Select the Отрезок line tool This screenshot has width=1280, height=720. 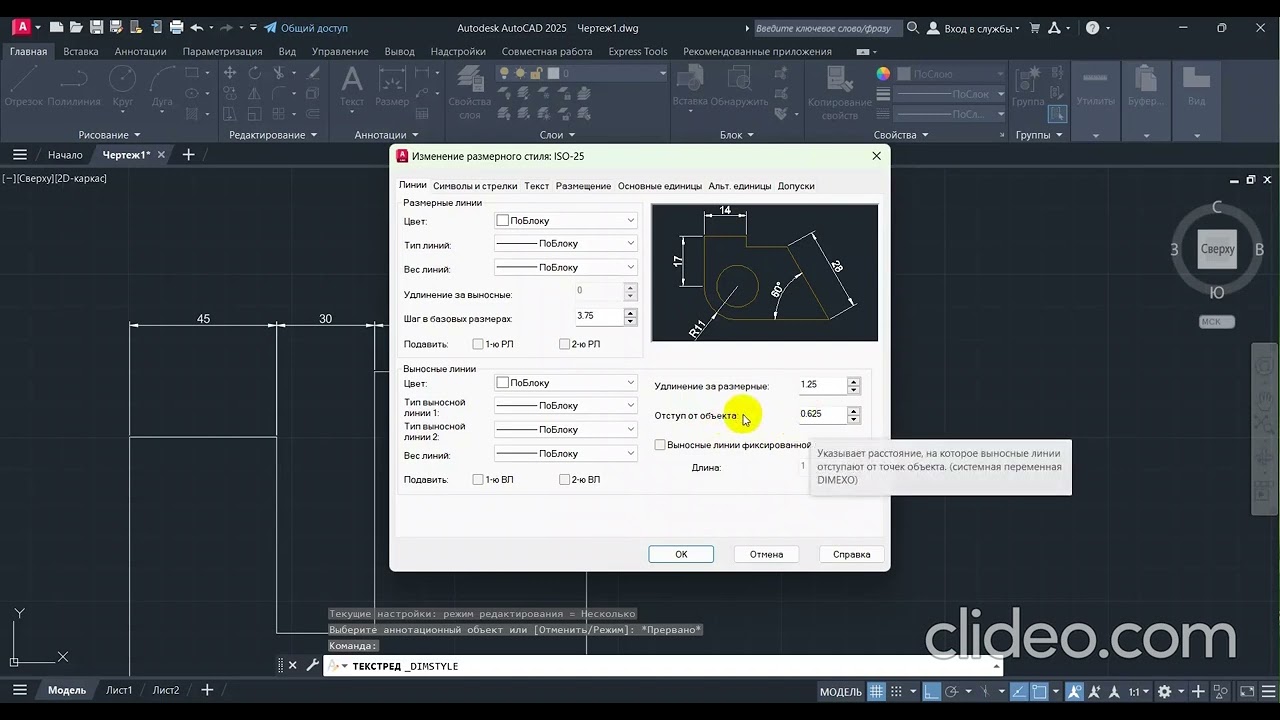point(24,86)
